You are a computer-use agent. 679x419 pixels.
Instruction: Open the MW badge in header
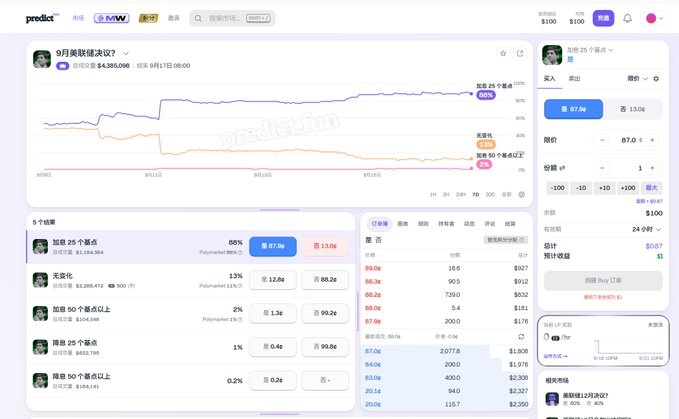[111, 18]
